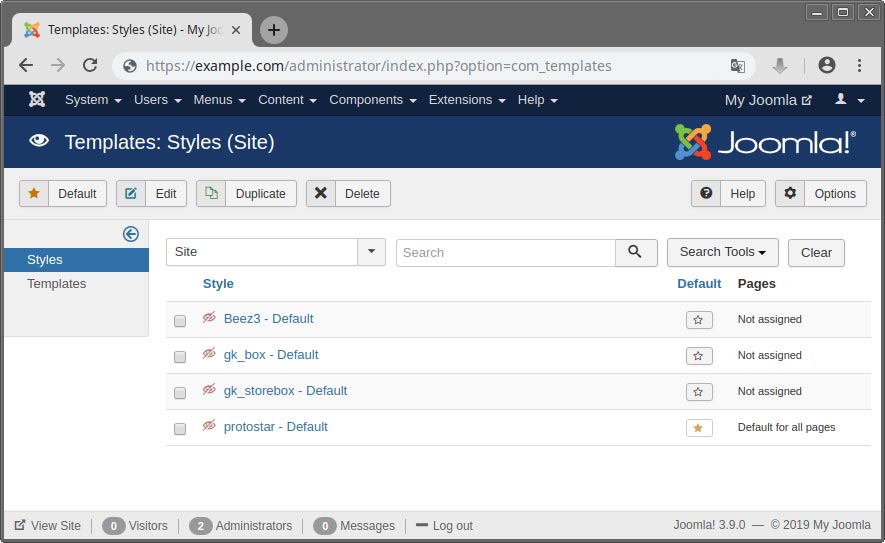Click the Administrators count badge
The image size is (885, 543).
click(201, 526)
